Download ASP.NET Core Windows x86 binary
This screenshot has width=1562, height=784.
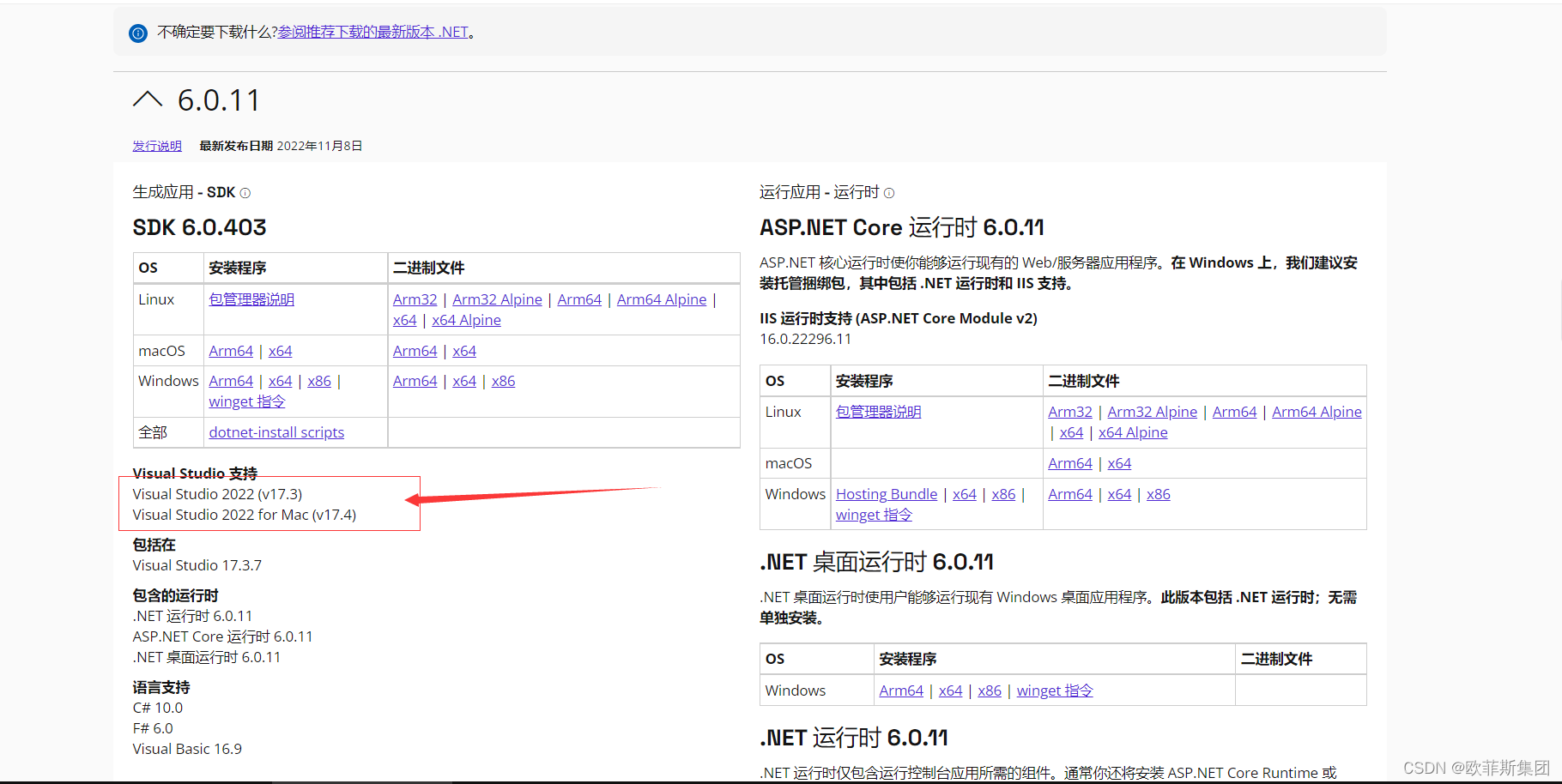(x=1159, y=494)
